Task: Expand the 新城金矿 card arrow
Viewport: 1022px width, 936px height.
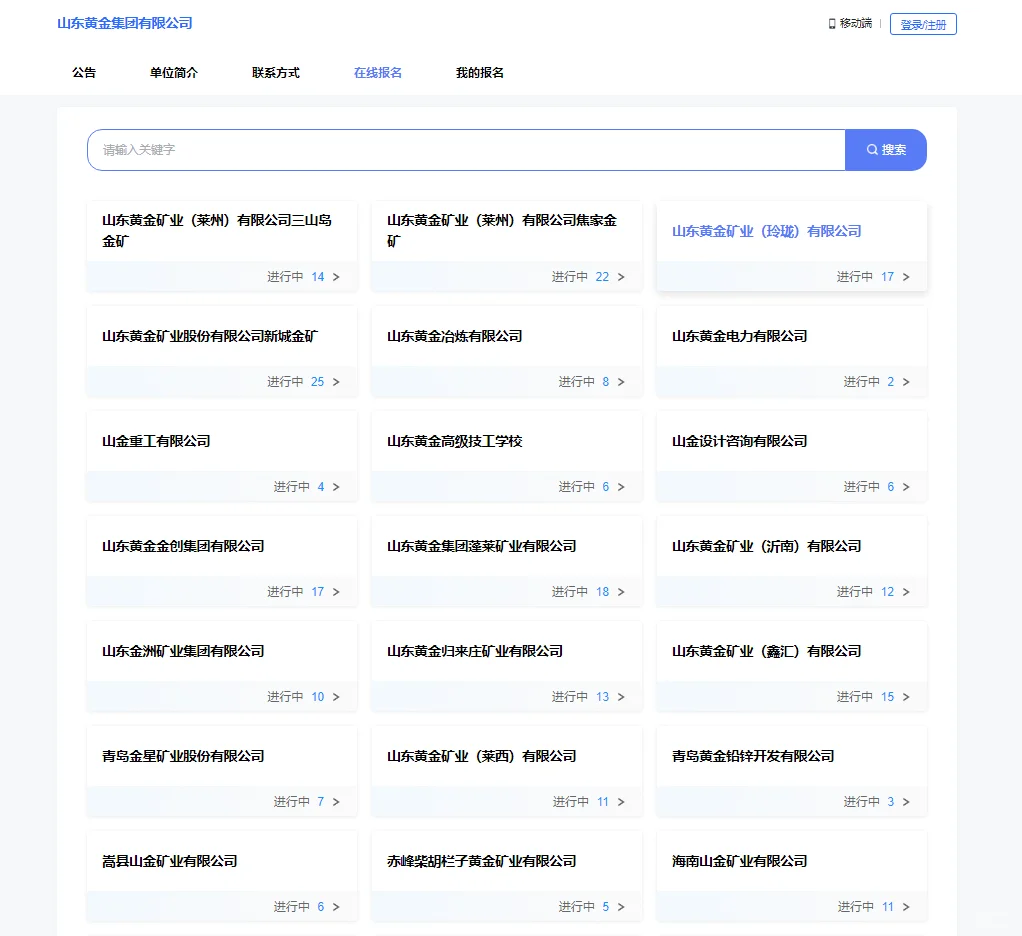Action: click(336, 382)
